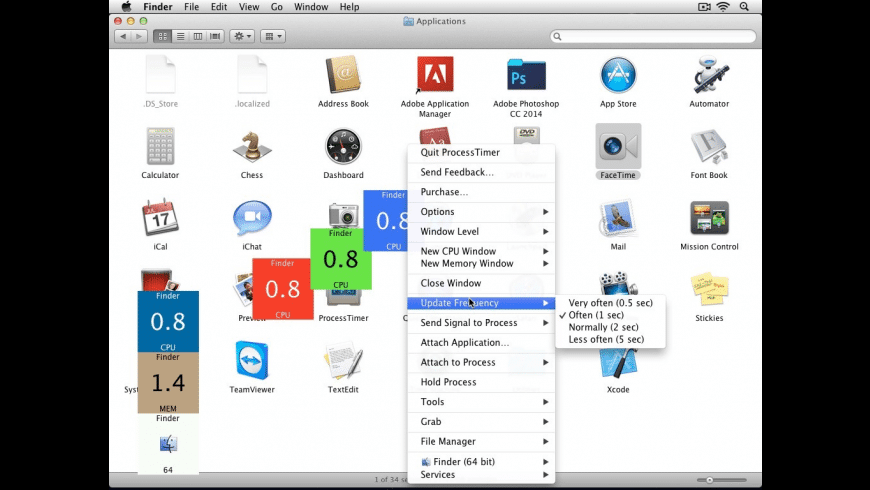Select Adobe Photoshop CC 2014 folder
The image size is (870, 490).
click(526, 74)
